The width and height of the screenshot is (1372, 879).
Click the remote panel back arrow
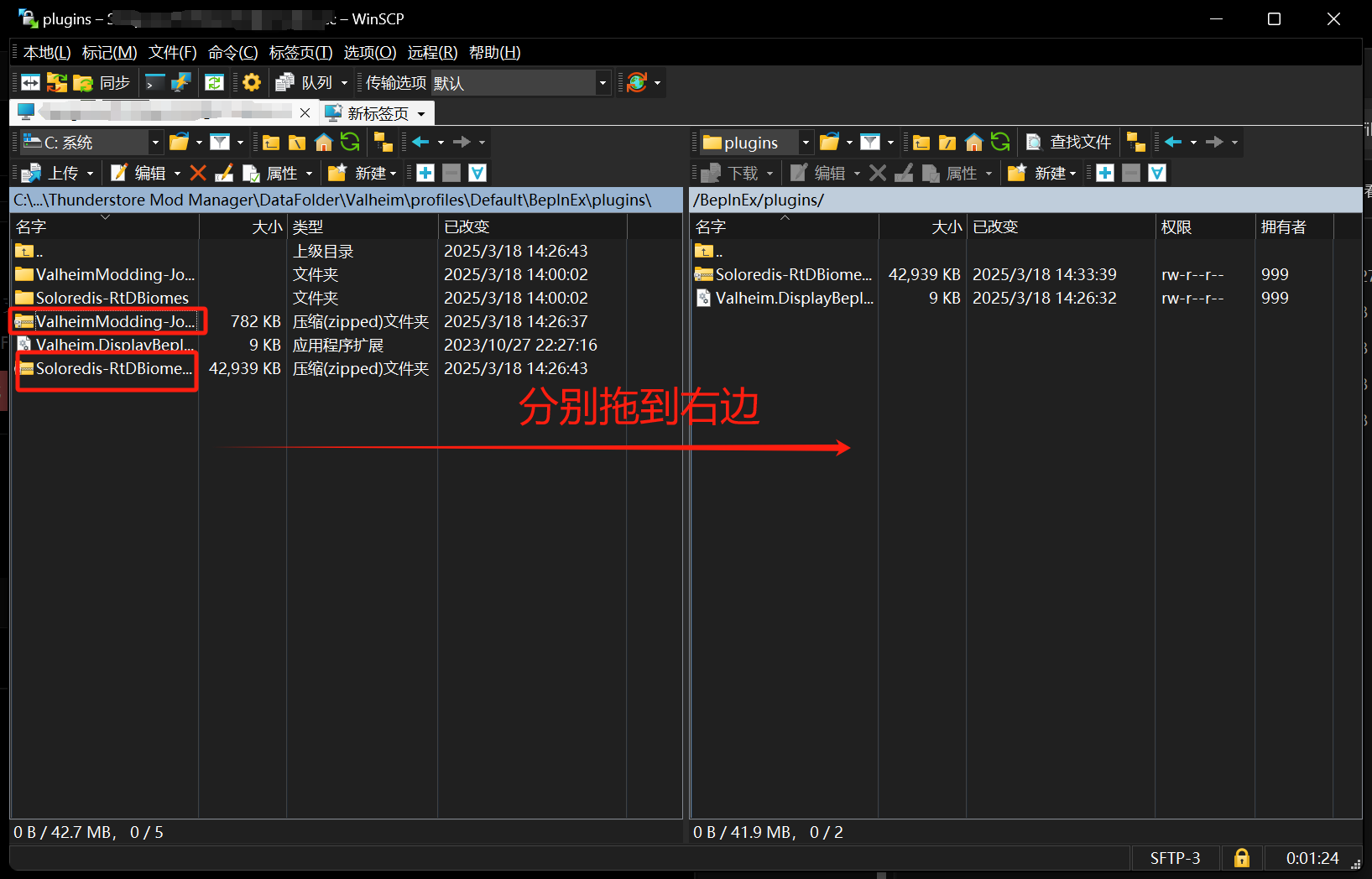point(1173,143)
